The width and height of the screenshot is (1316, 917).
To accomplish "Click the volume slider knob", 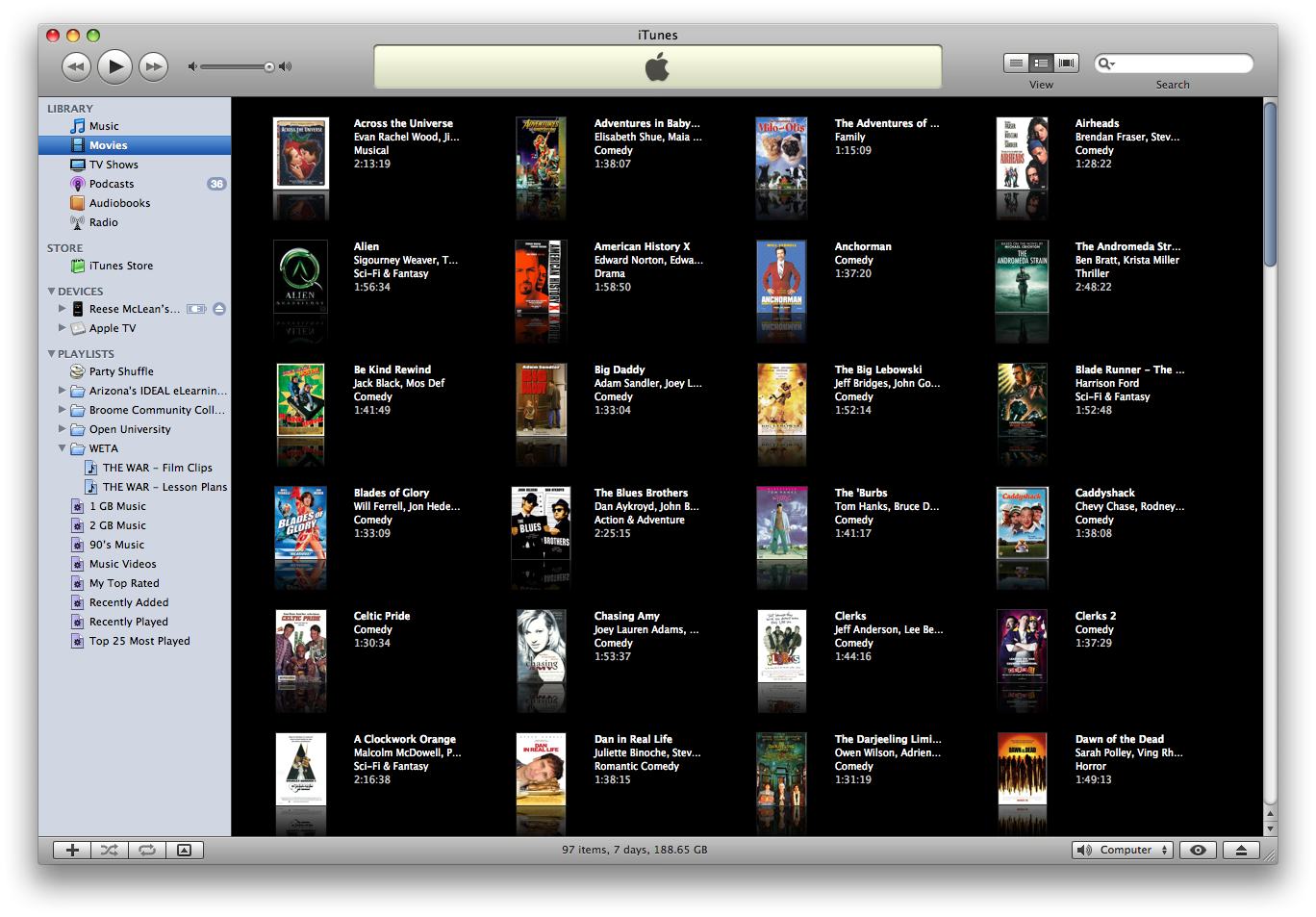I will pyautogui.click(x=269, y=66).
